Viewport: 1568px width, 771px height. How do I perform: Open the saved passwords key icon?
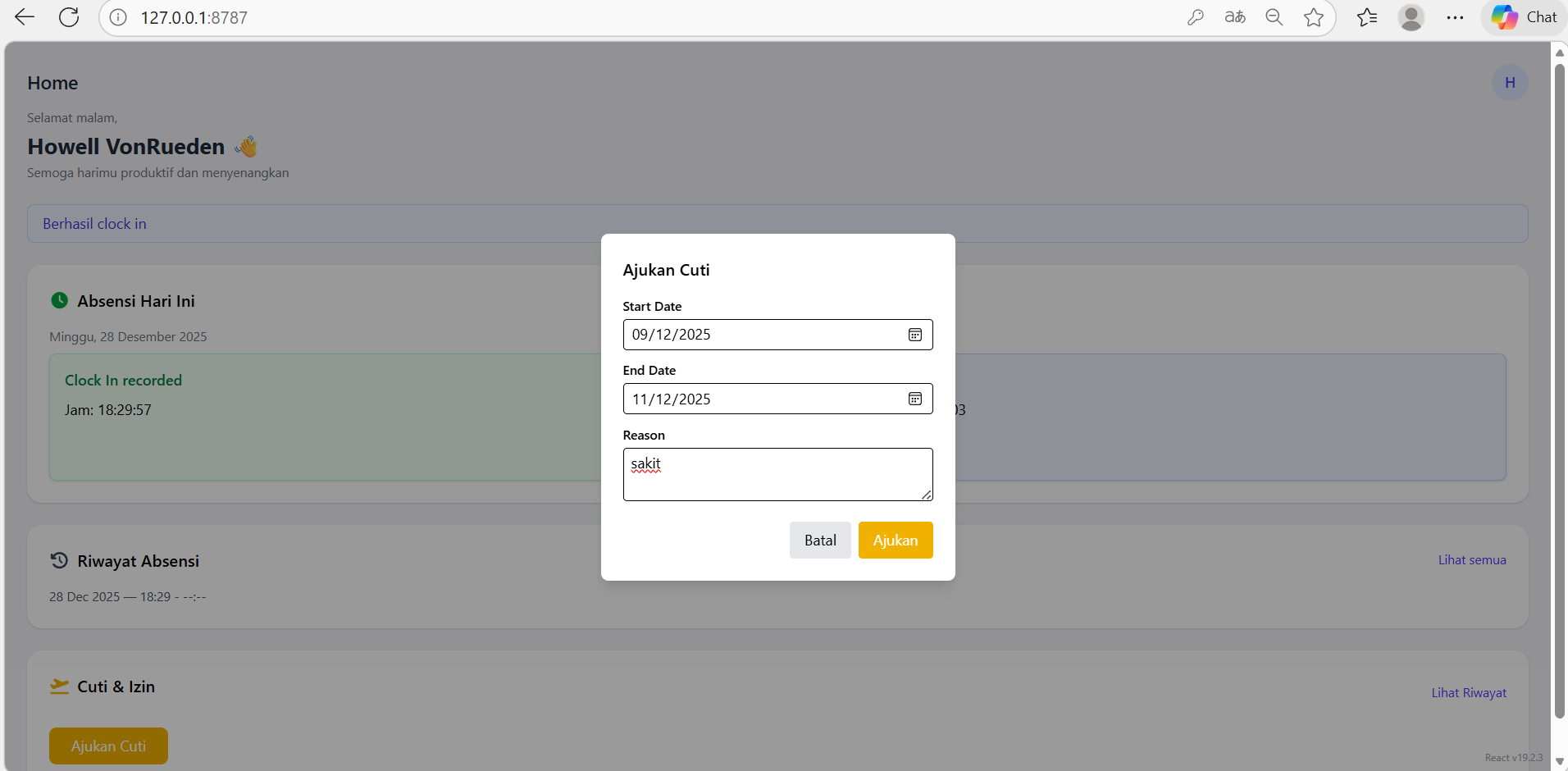click(x=1195, y=17)
